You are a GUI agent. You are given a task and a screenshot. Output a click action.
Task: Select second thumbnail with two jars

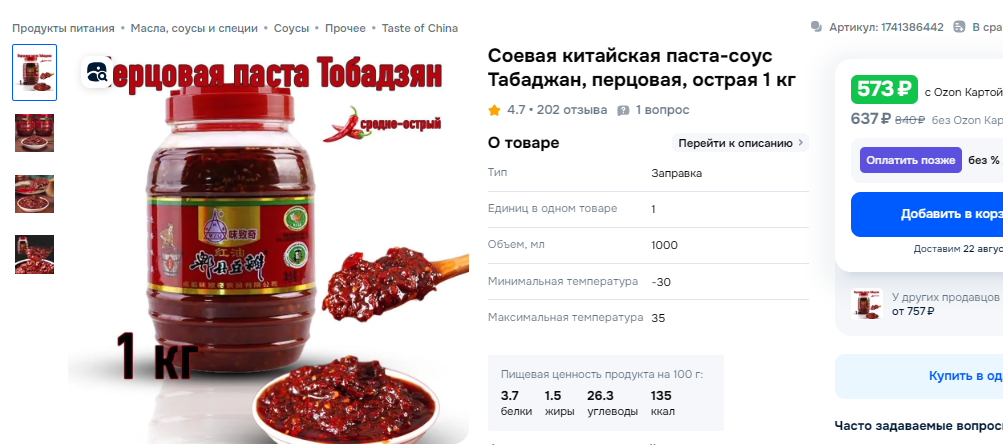click(35, 133)
